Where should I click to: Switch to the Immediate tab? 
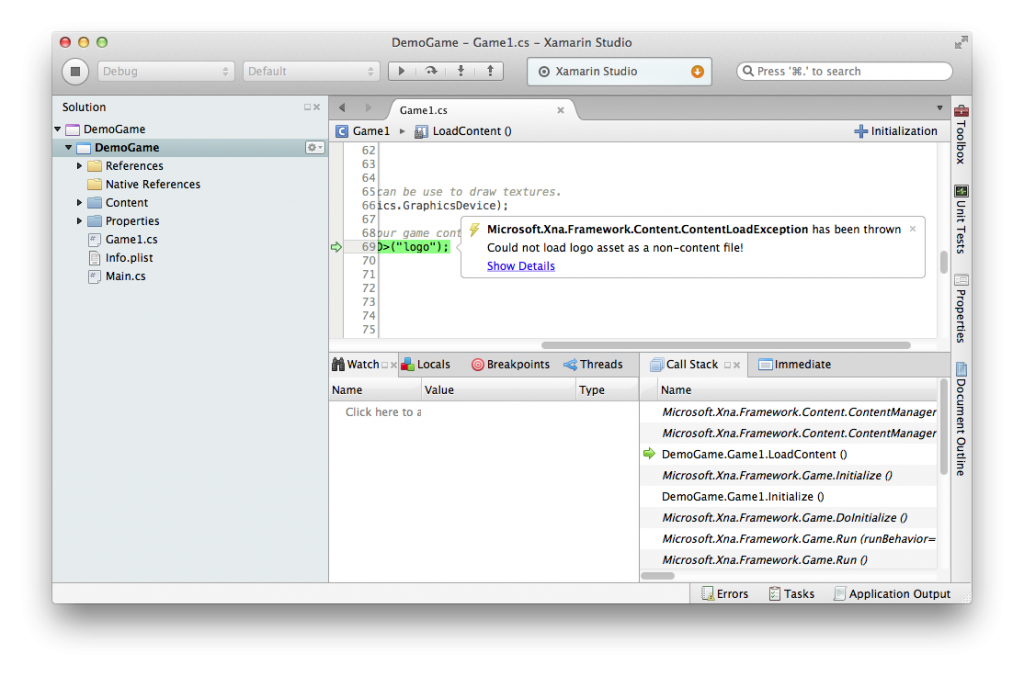coord(795,364)
